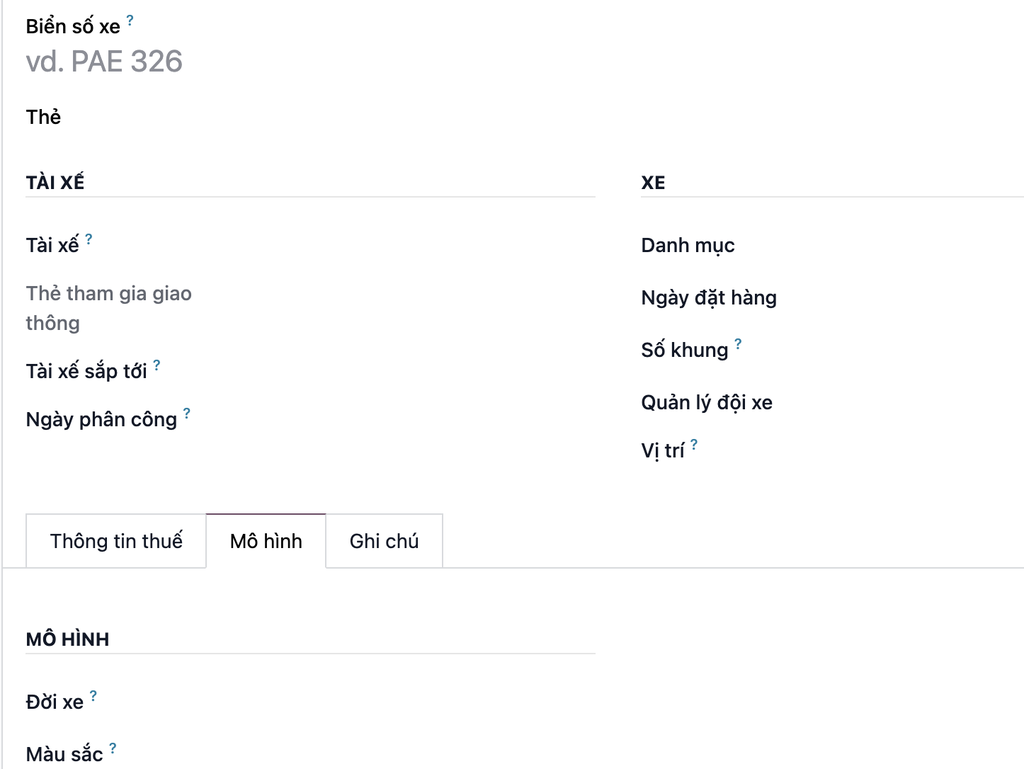Click the Danh mục field label
Viewport: 1024px width, 769px height.
(x=688, y=246)
